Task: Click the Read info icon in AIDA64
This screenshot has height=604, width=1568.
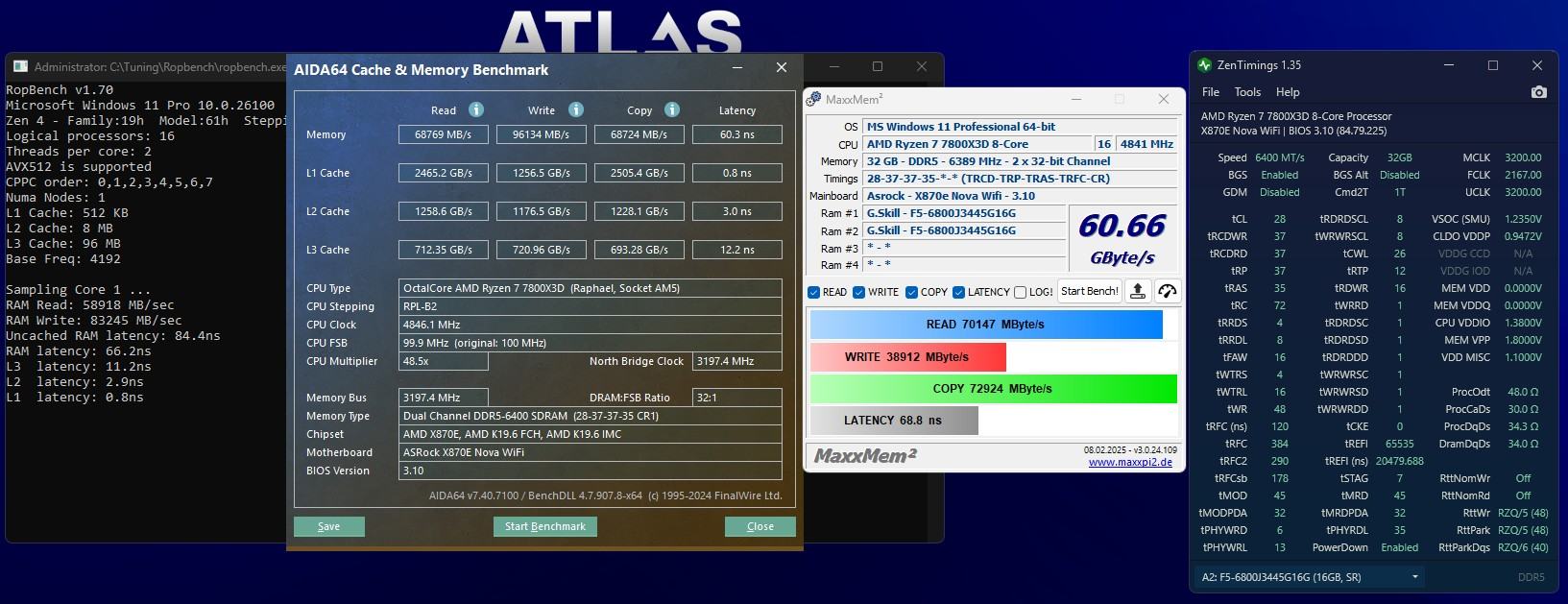Action: [476, 109]
